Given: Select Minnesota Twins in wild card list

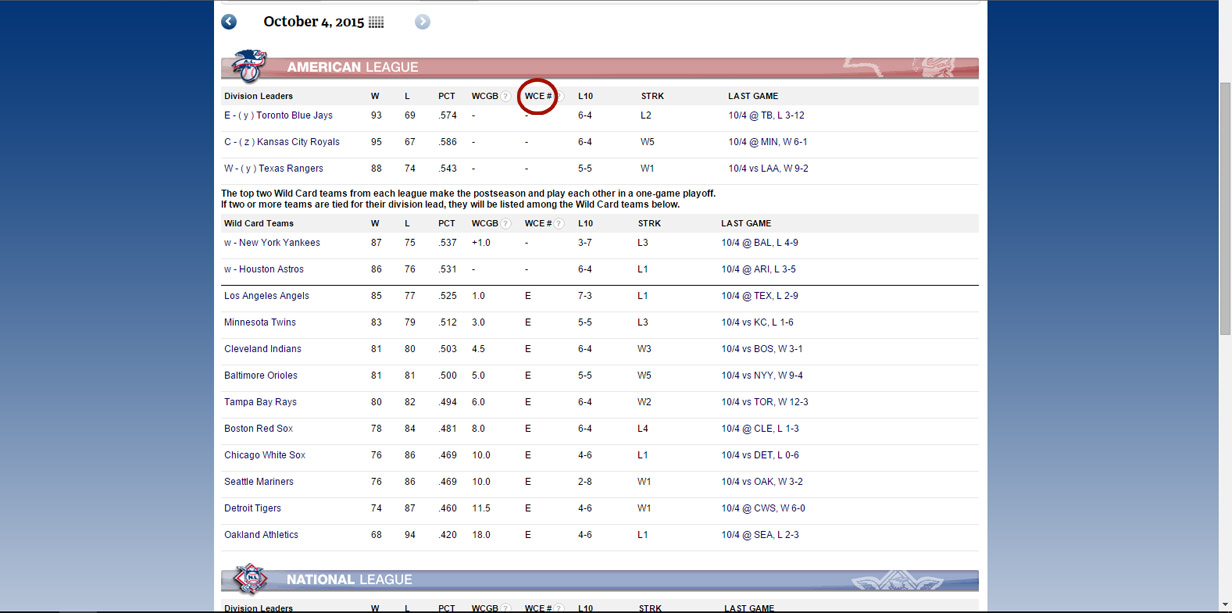Looking at the screenshot, I should (x=259, y=323).
